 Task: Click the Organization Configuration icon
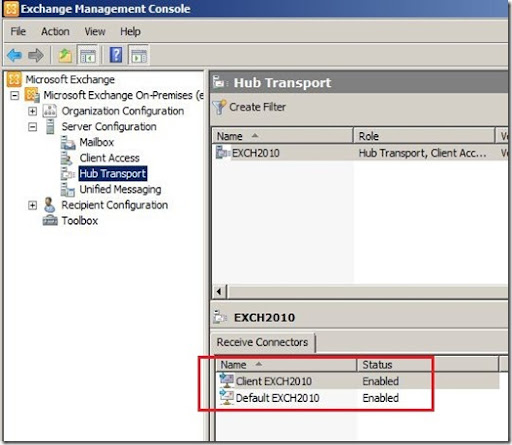50,111
